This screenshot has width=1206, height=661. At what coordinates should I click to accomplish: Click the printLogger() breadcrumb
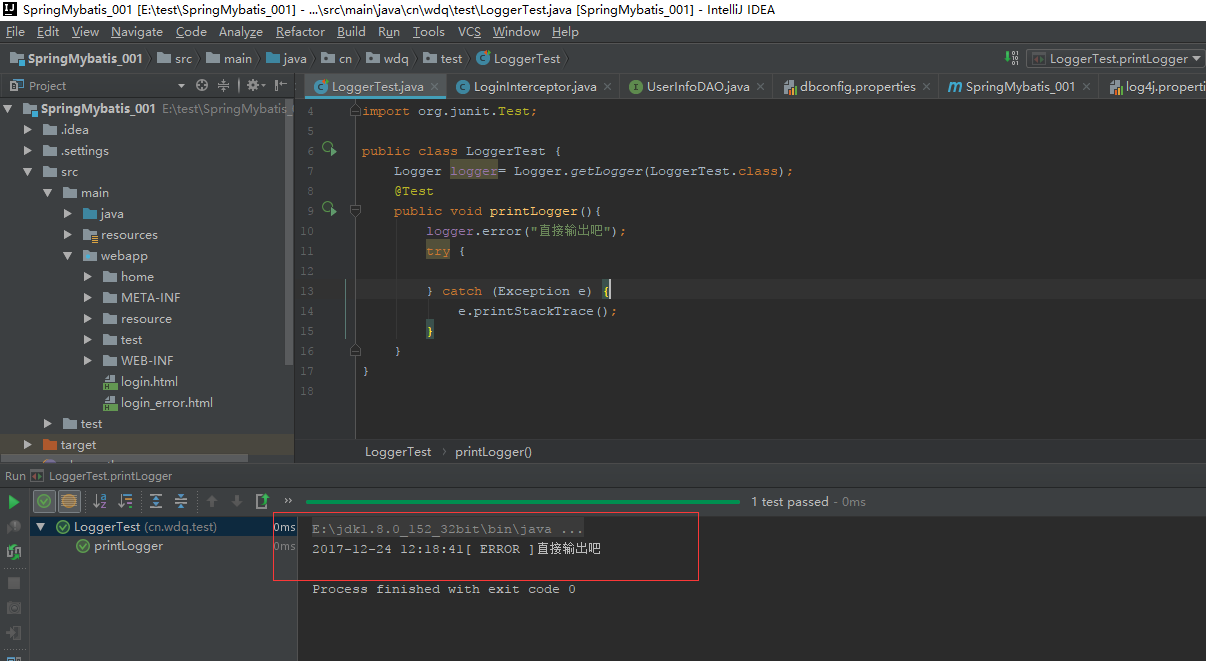494,452
